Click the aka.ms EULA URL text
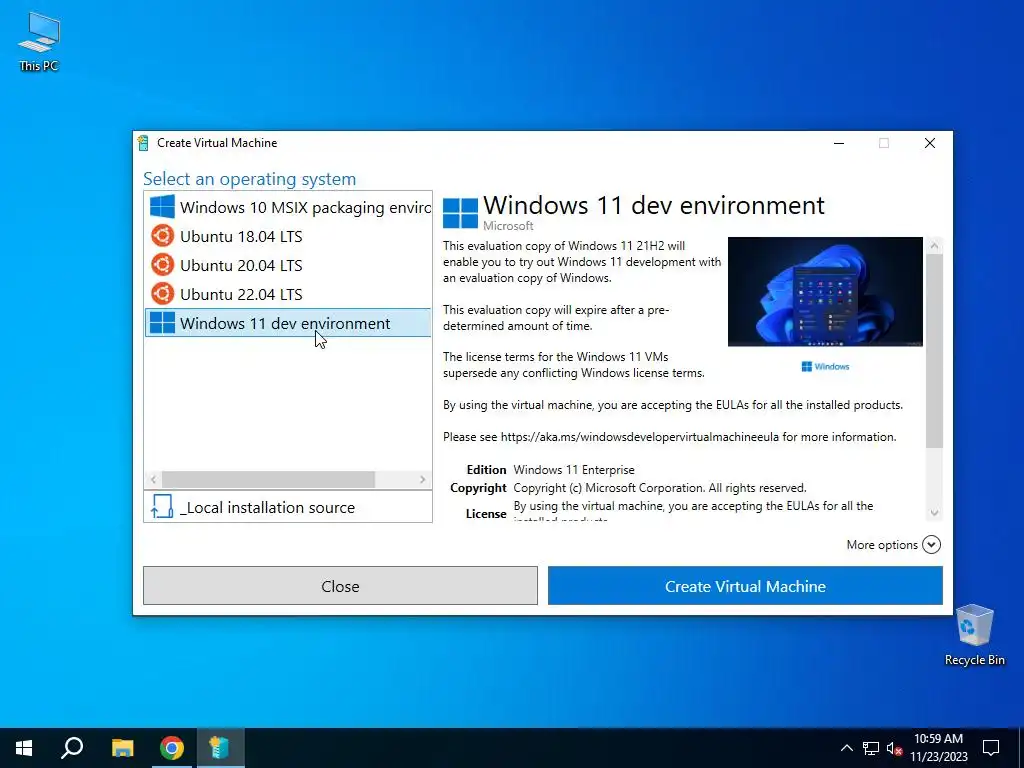Screen dimensions: 1024x768 (x=639, y=437)
